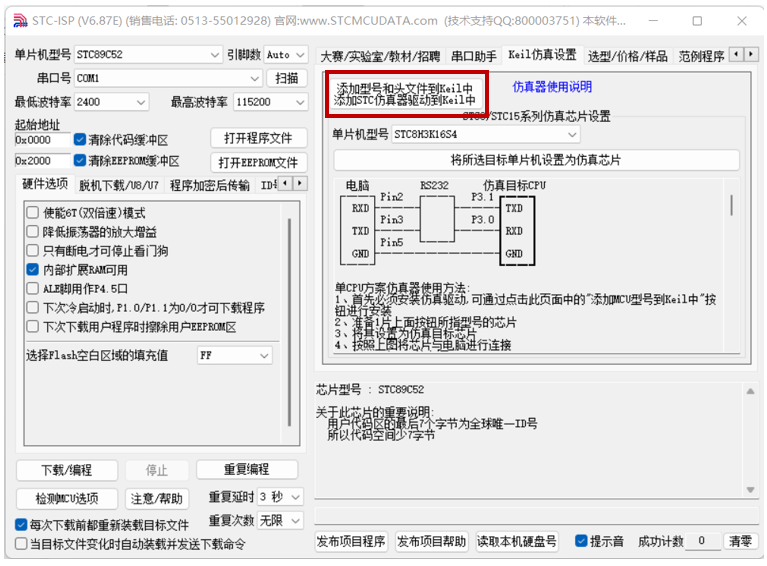The image size is (767, 566).
Task: Switch to 大赛/实验室/教材/招聘 tab
Action: pyautogui.click(x=380, y=56)
